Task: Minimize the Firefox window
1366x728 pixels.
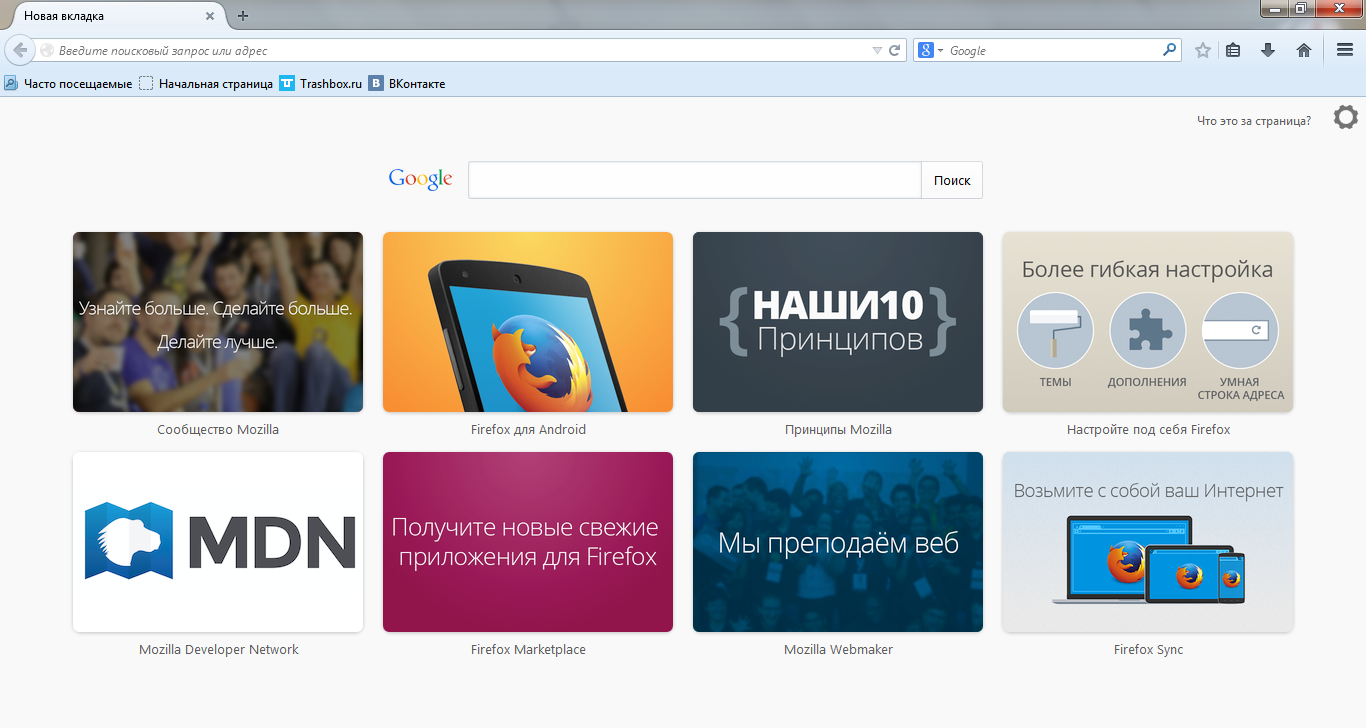Action: [x=1275, y=8]
